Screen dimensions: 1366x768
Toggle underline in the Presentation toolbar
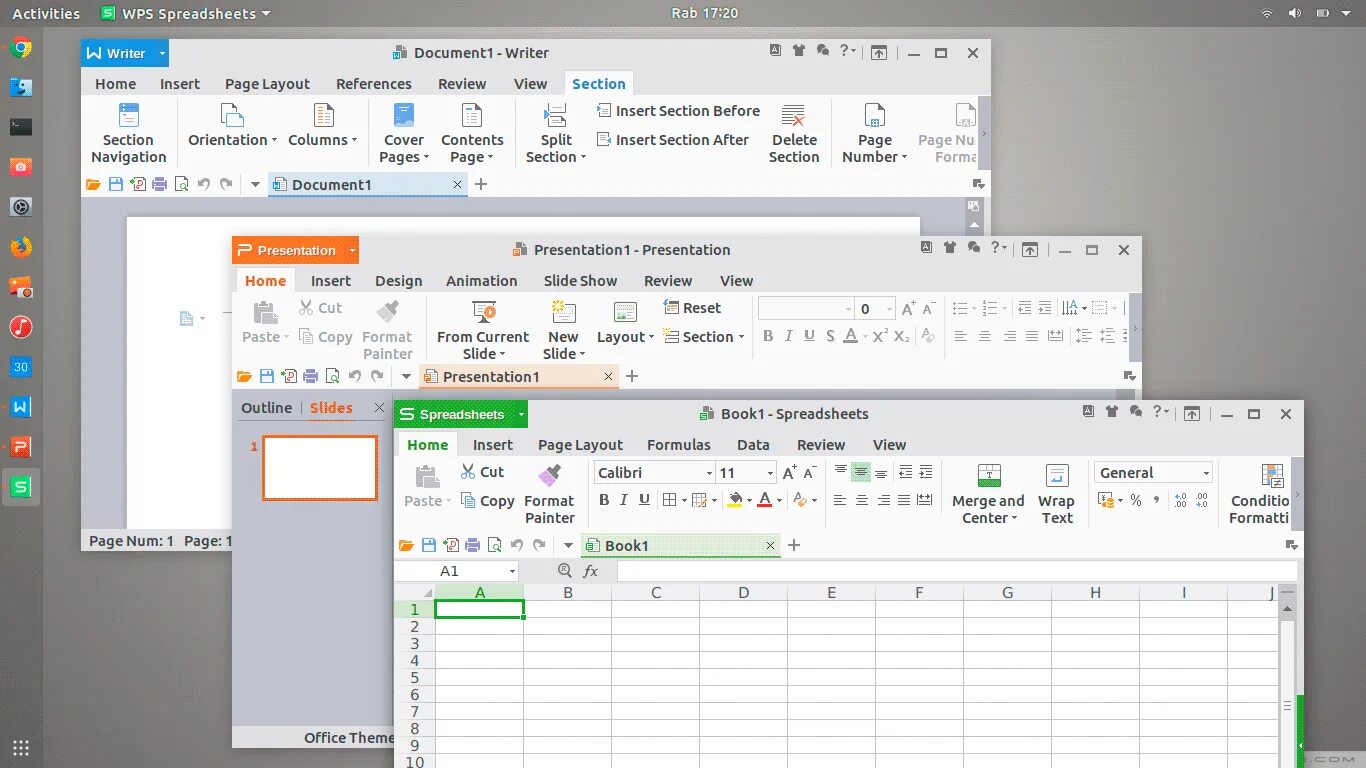[x=810, y=336]
